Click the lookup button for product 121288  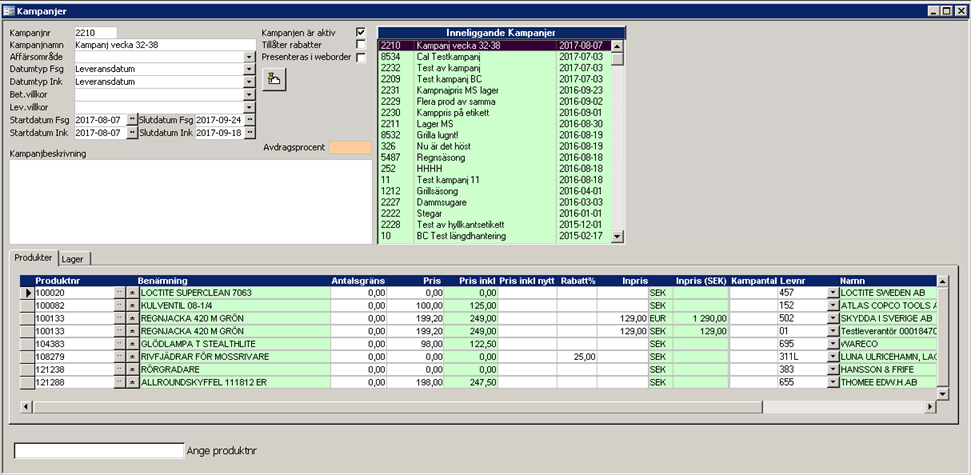pos(119,382)
